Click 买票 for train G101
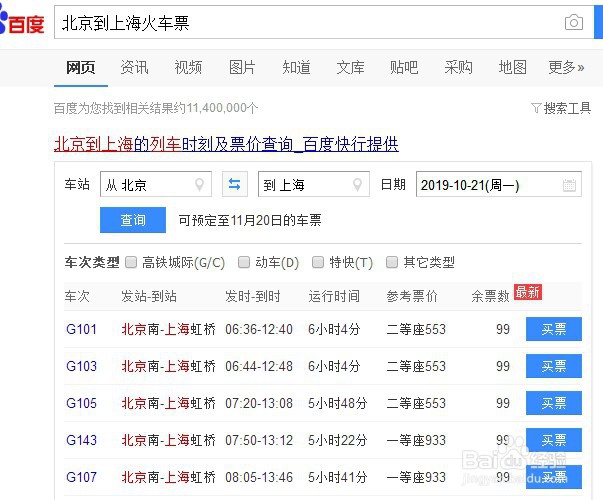The image size is (603, 500). tap(554, 329)
